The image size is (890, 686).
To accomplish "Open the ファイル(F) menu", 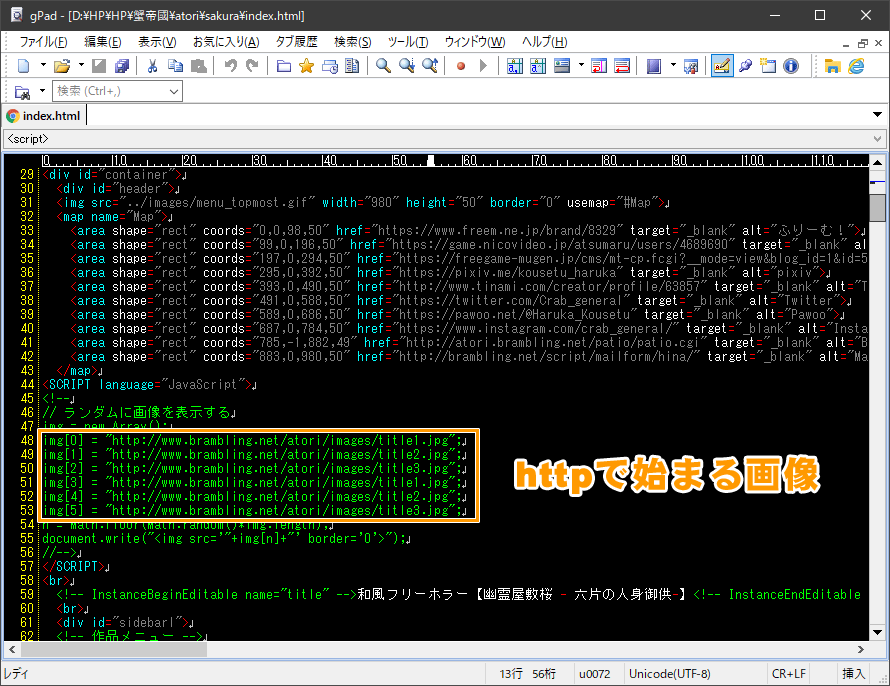I will click(43, 42).
